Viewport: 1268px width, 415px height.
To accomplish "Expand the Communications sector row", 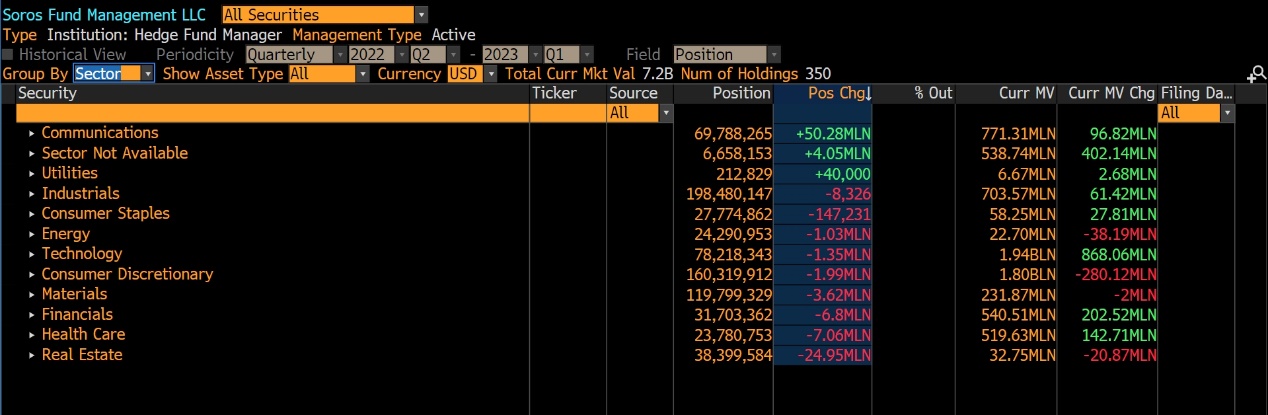I will pyautogui.click(x=32, y=133).
